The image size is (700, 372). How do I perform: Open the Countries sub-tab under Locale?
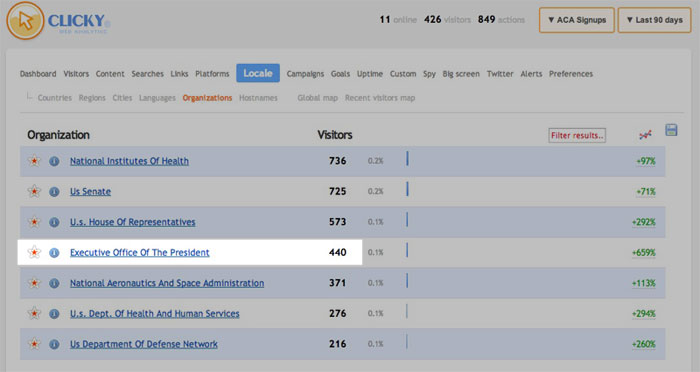[54, 98]
